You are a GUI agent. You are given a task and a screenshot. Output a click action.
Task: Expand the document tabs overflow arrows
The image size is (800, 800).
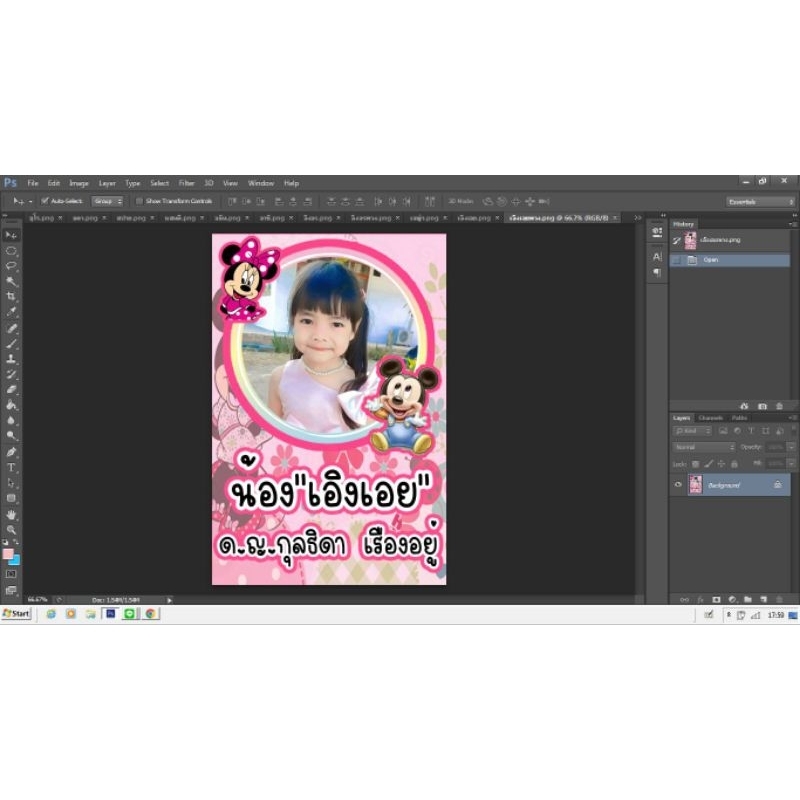pyautogui.click(x=638, y=217)
